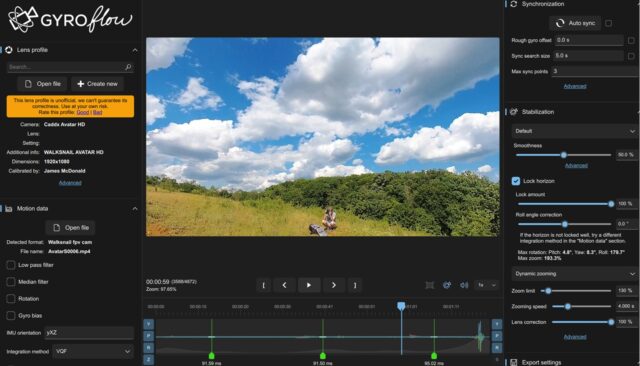Toggle the Z chart button
The image size is (640, 366).
pos(149,359)
